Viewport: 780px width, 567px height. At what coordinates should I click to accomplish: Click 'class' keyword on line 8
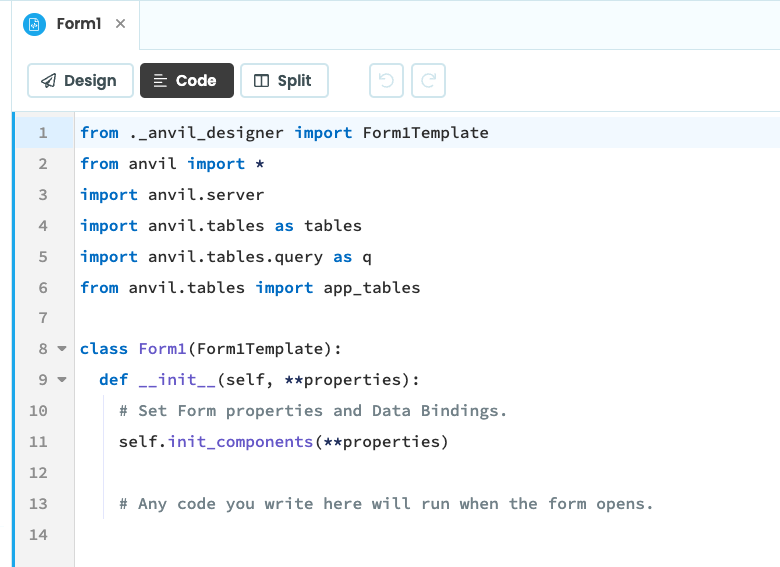pyautogui.click(x=104, y=349)
